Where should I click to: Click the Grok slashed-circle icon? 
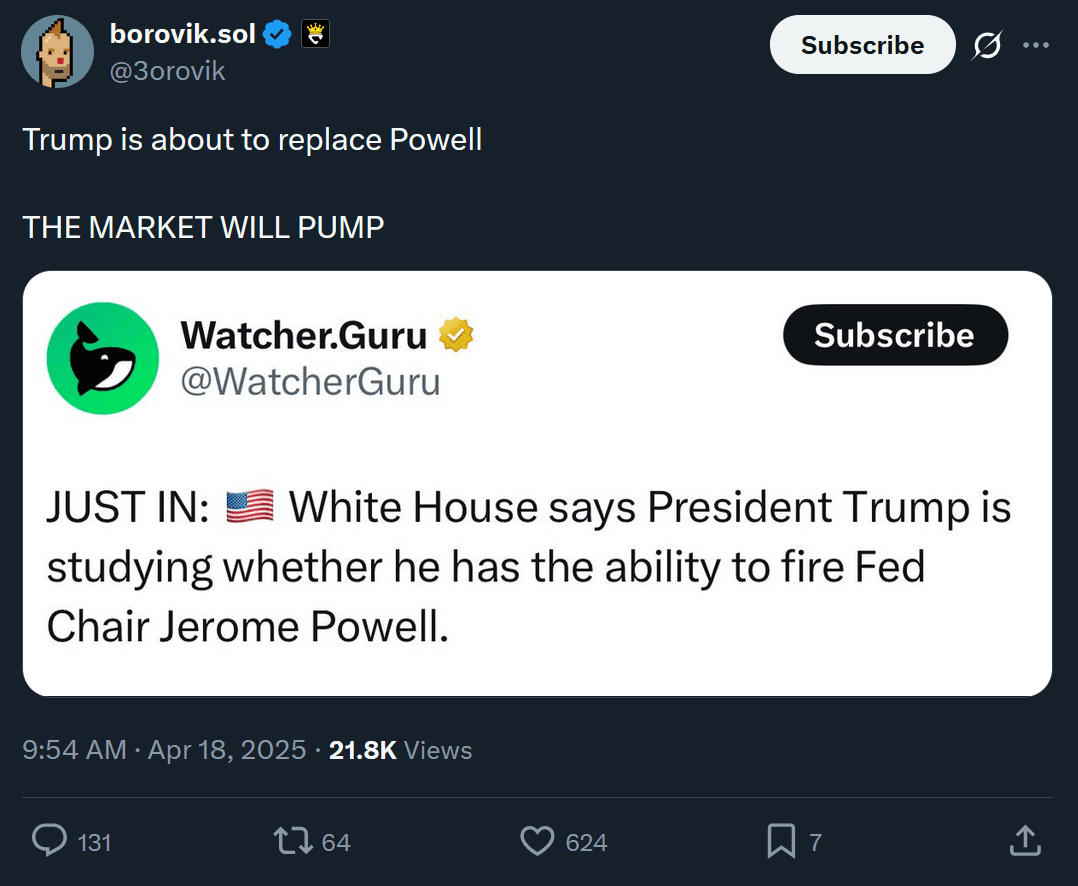tap(987, 45)
